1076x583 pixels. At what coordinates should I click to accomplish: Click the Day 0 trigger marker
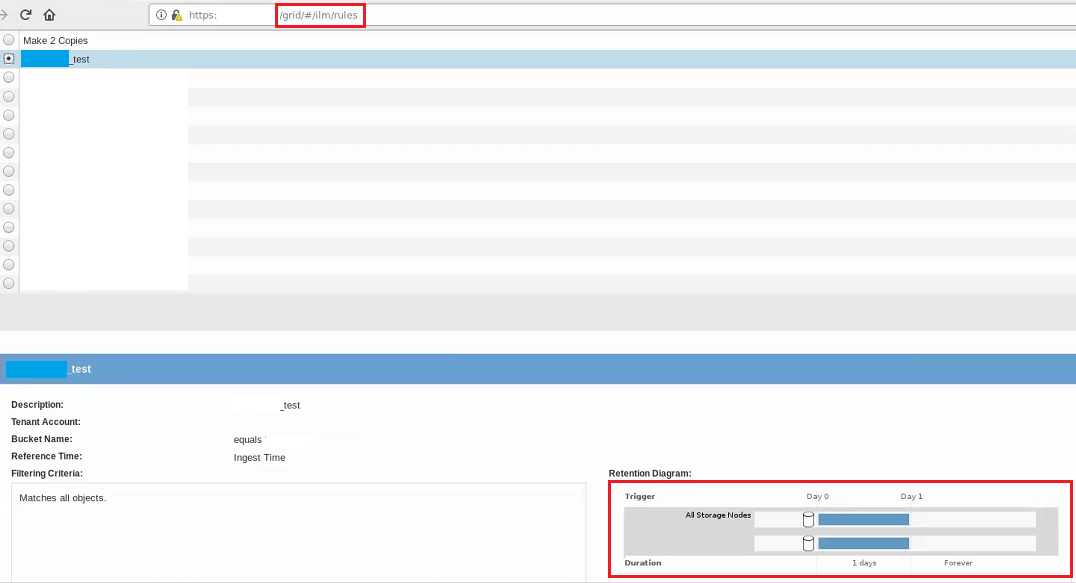click(x=817, y=496)
